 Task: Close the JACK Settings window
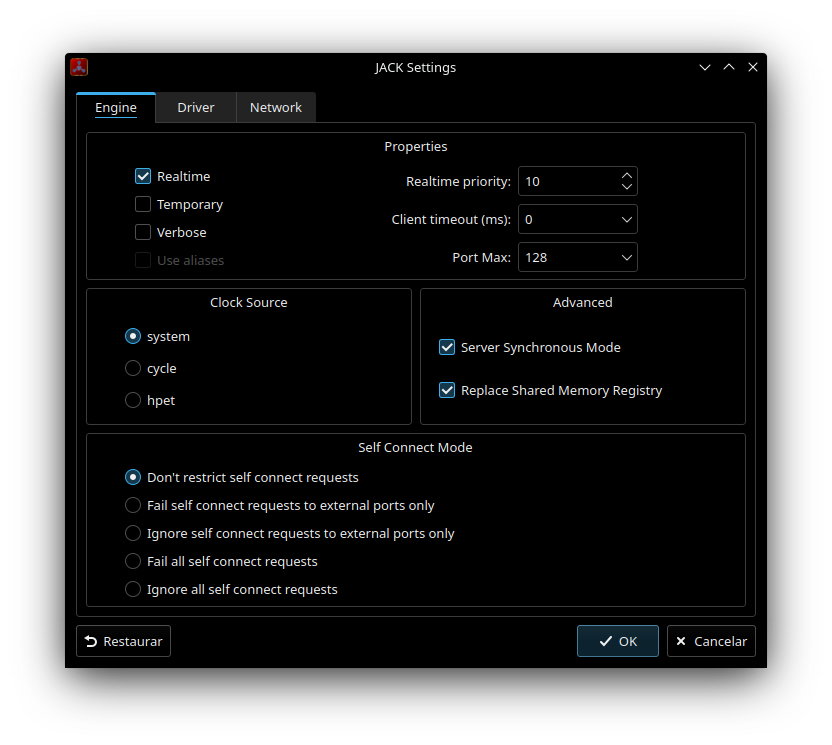(753, 67)
